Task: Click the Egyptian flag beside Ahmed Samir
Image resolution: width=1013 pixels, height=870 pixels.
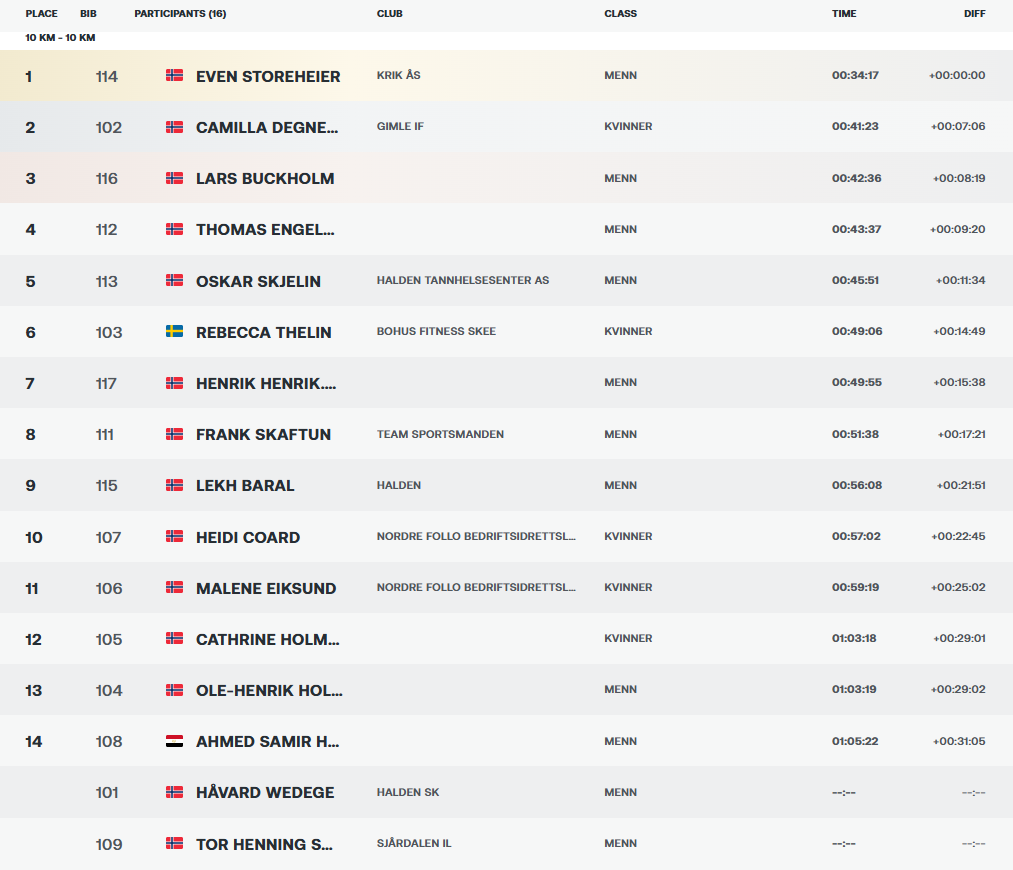Action: coord(174,741)
